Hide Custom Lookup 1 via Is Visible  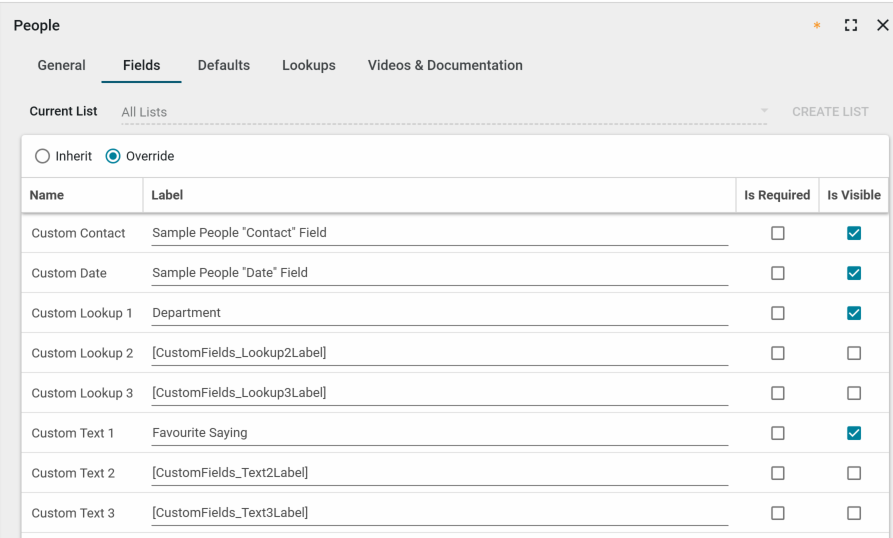[854, 313]
